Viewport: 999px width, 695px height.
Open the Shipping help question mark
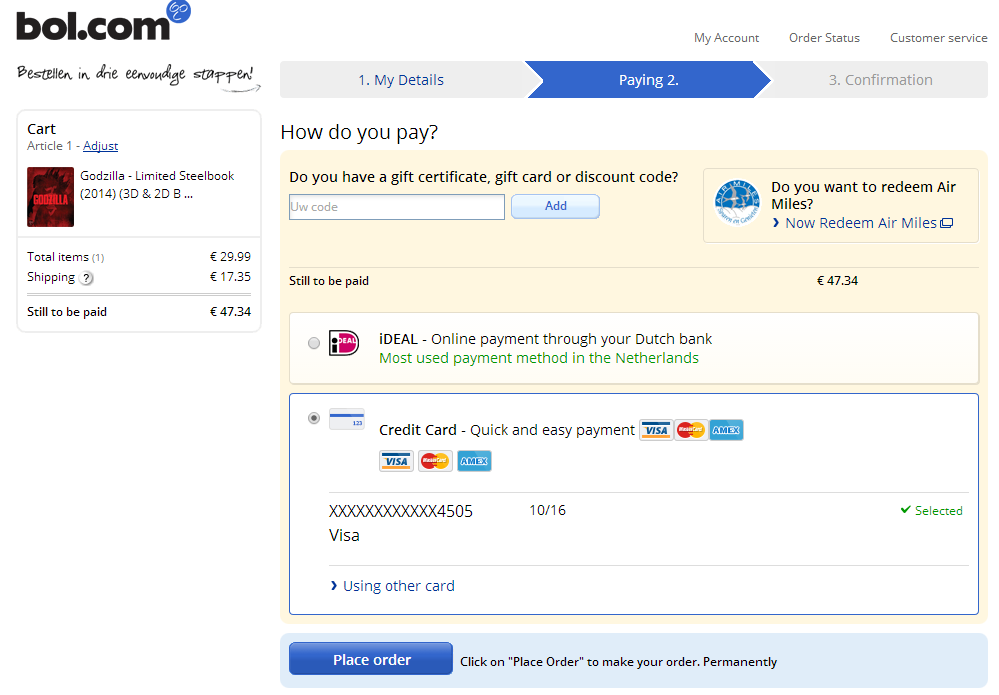pos(87,278)
